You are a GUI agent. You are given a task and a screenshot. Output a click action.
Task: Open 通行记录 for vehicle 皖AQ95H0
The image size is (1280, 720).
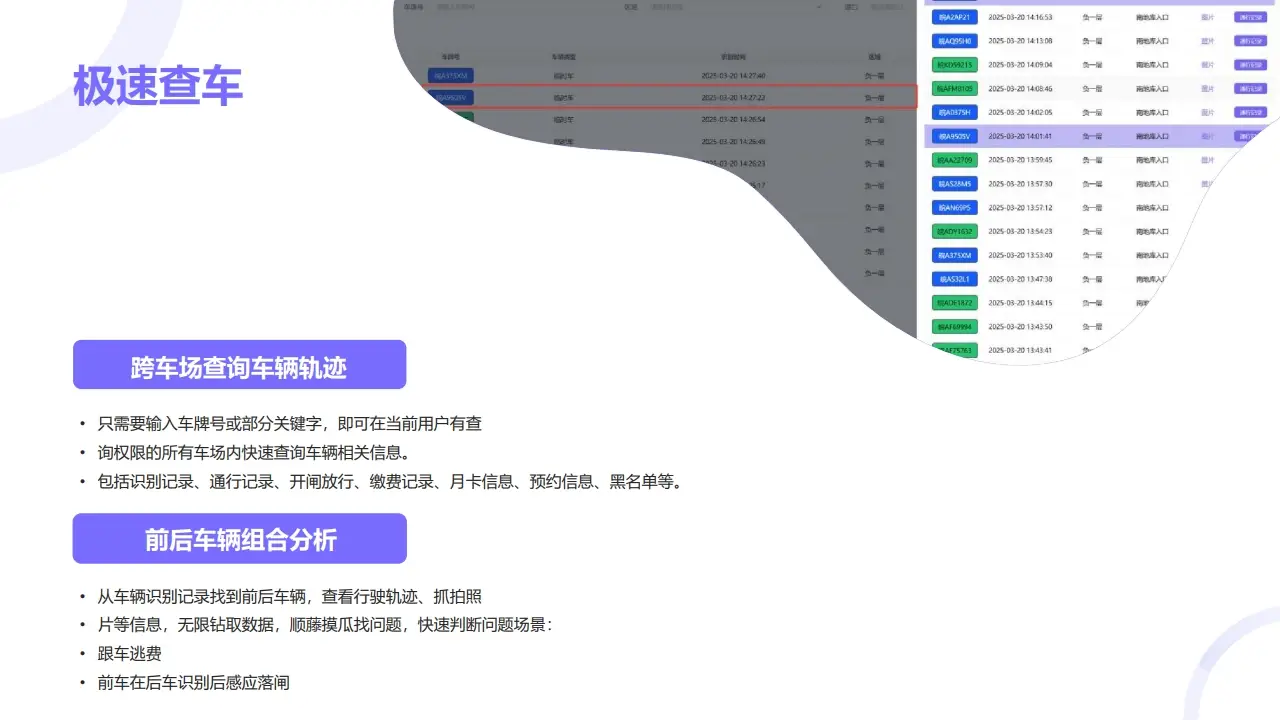(1251, 41)
